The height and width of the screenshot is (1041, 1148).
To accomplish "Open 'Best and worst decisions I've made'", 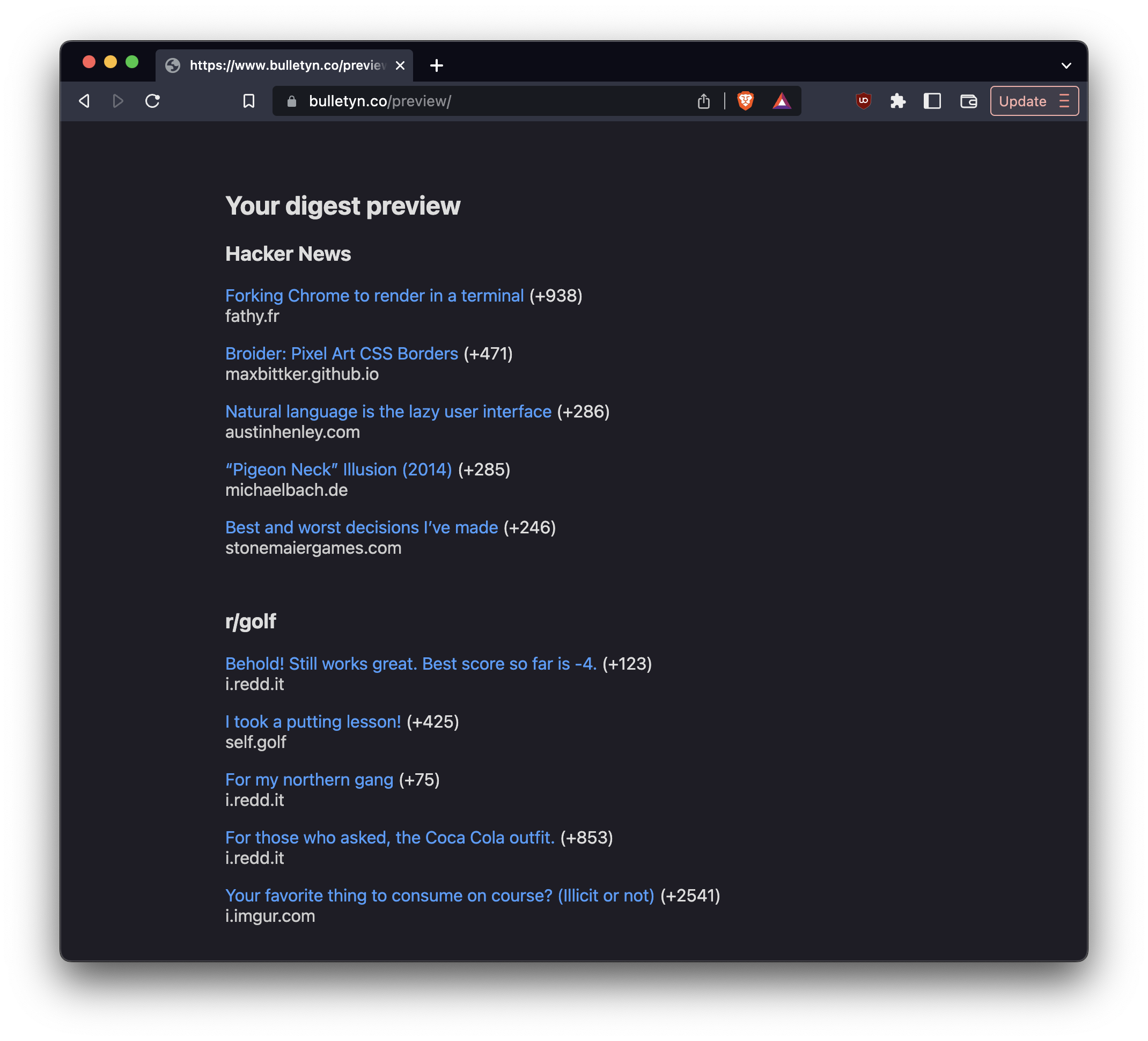I will 362,528.
